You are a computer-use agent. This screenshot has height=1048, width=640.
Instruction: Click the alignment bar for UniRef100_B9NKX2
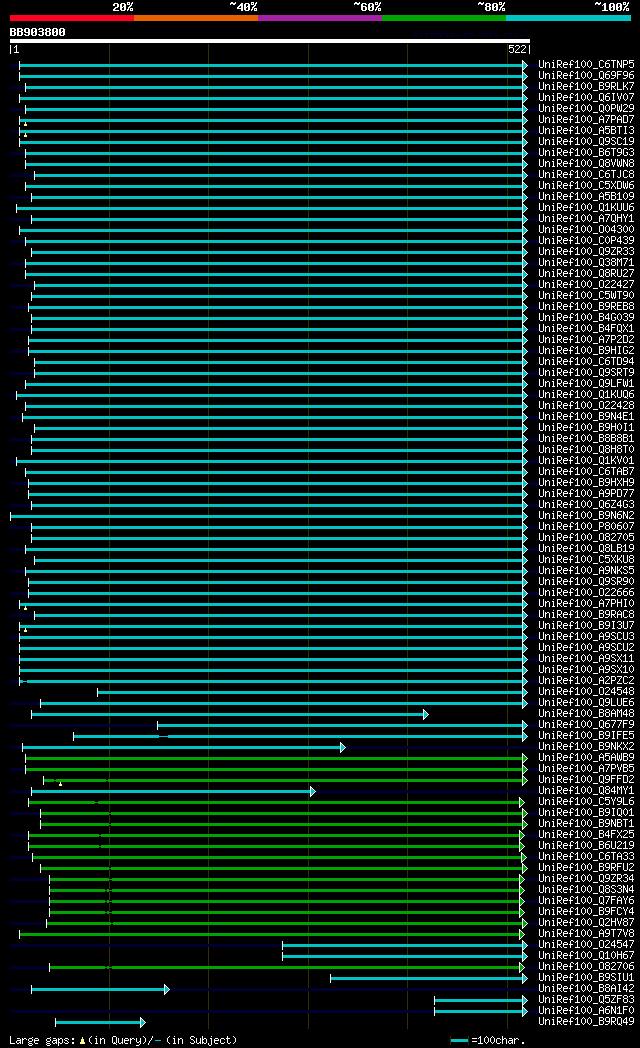coord(184,747)
